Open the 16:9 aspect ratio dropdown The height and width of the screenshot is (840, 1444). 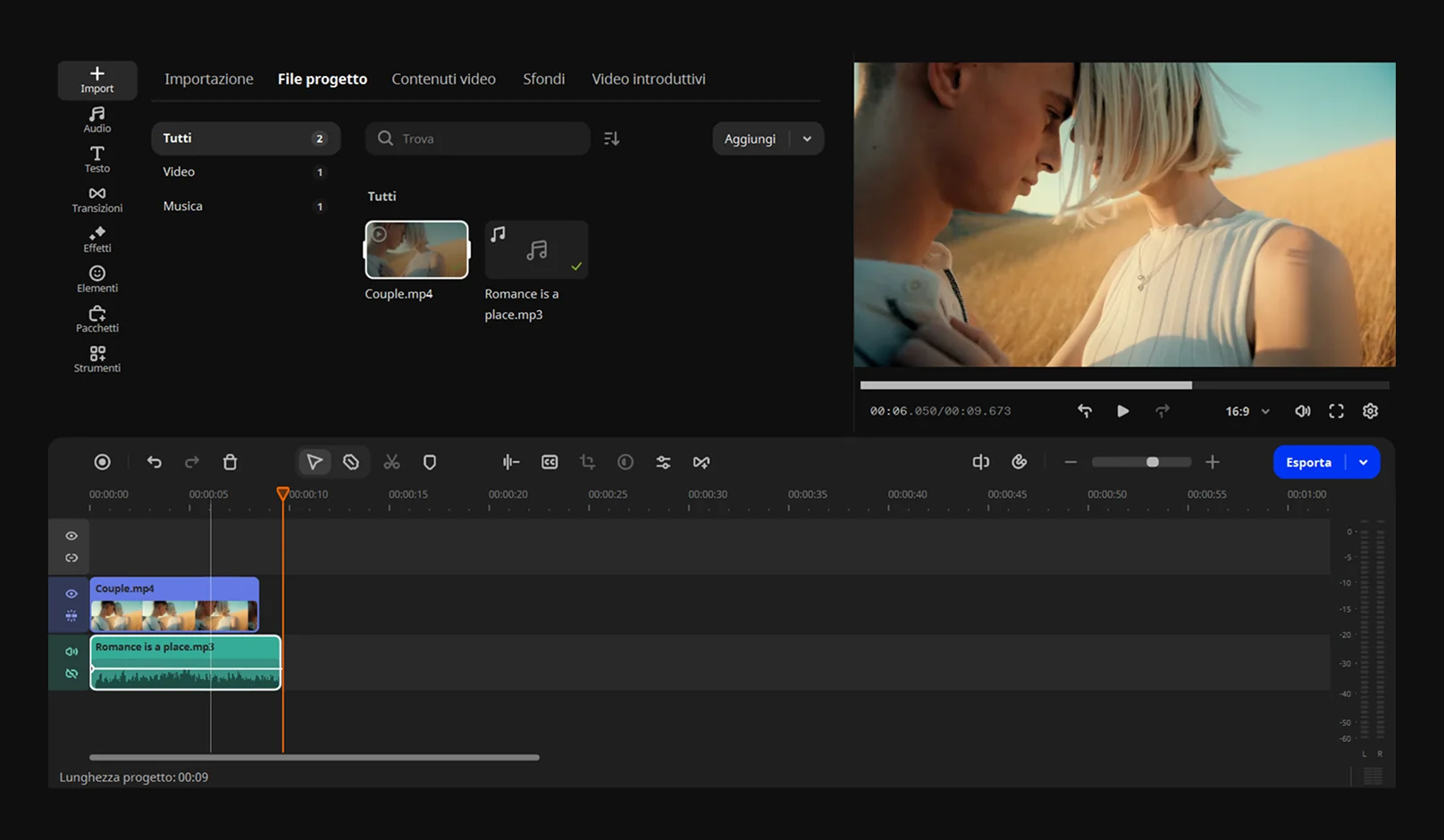coord(1247,411)
